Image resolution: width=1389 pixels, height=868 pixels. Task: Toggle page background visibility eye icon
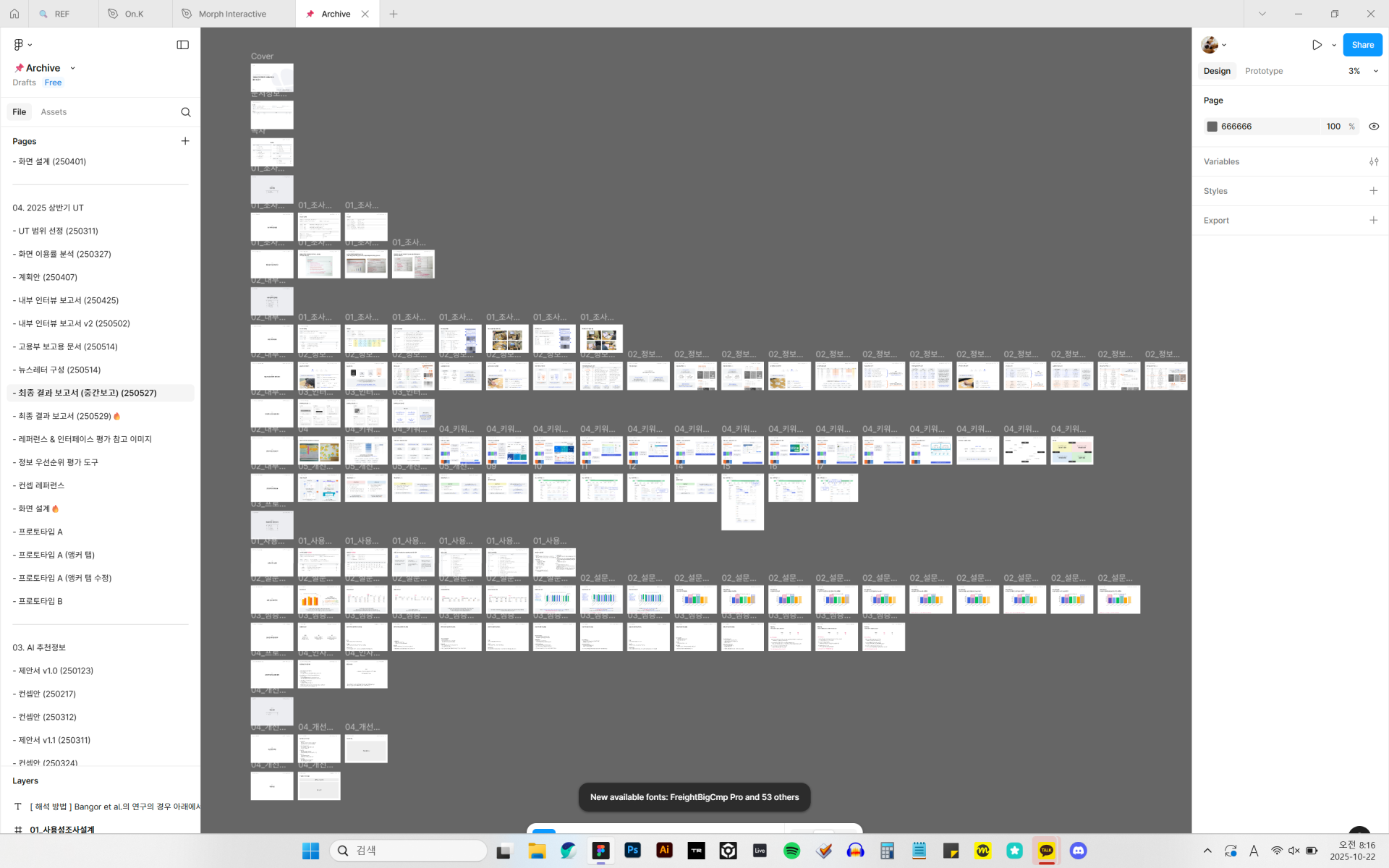tap(1374, 127)
